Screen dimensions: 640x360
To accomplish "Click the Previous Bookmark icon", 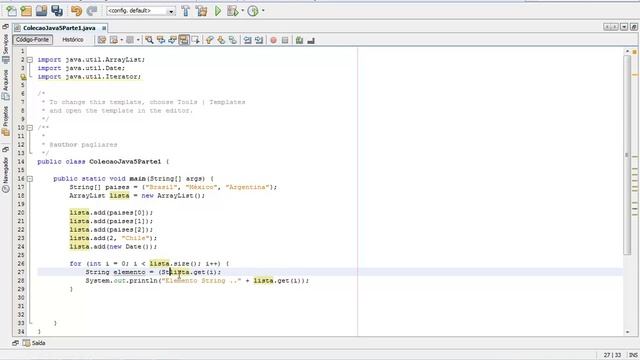I will pyautogui.click(x=209, y=40).
